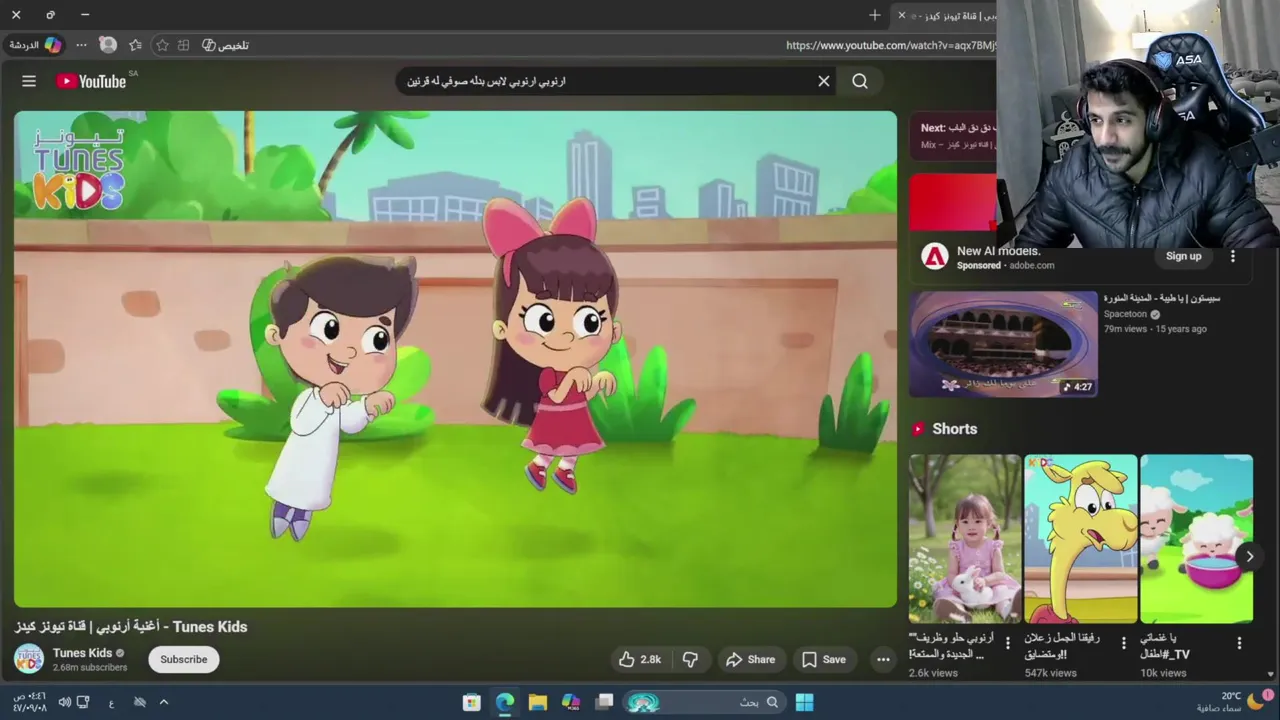Open menu for the 10k views Short
Viewport: 1280px width, 720px height.
point(1239,644)
